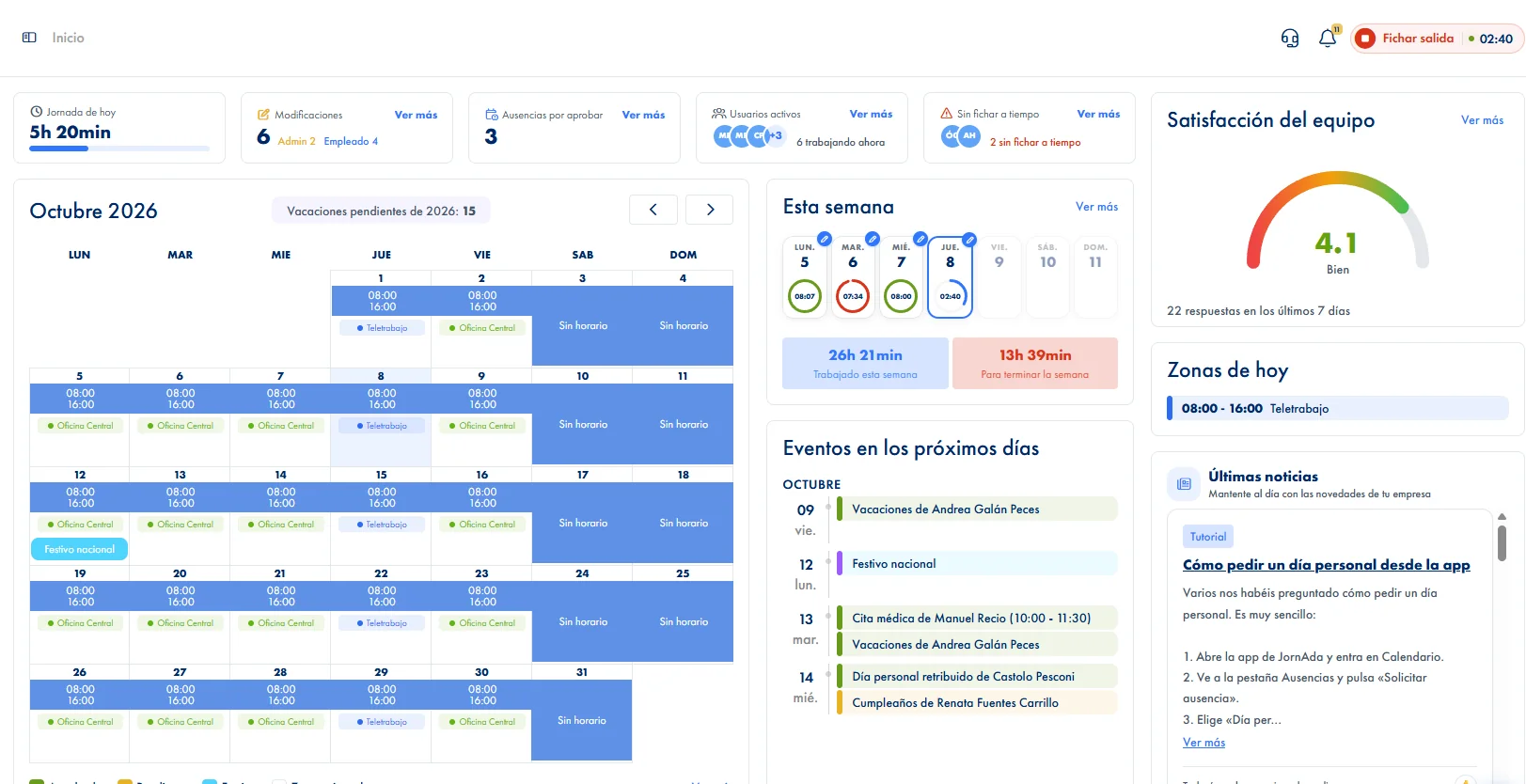The height and width of the screenshot is (784, 1526).
Task: Click Ver más under the tutorial news
Action: coord(1203,743)
